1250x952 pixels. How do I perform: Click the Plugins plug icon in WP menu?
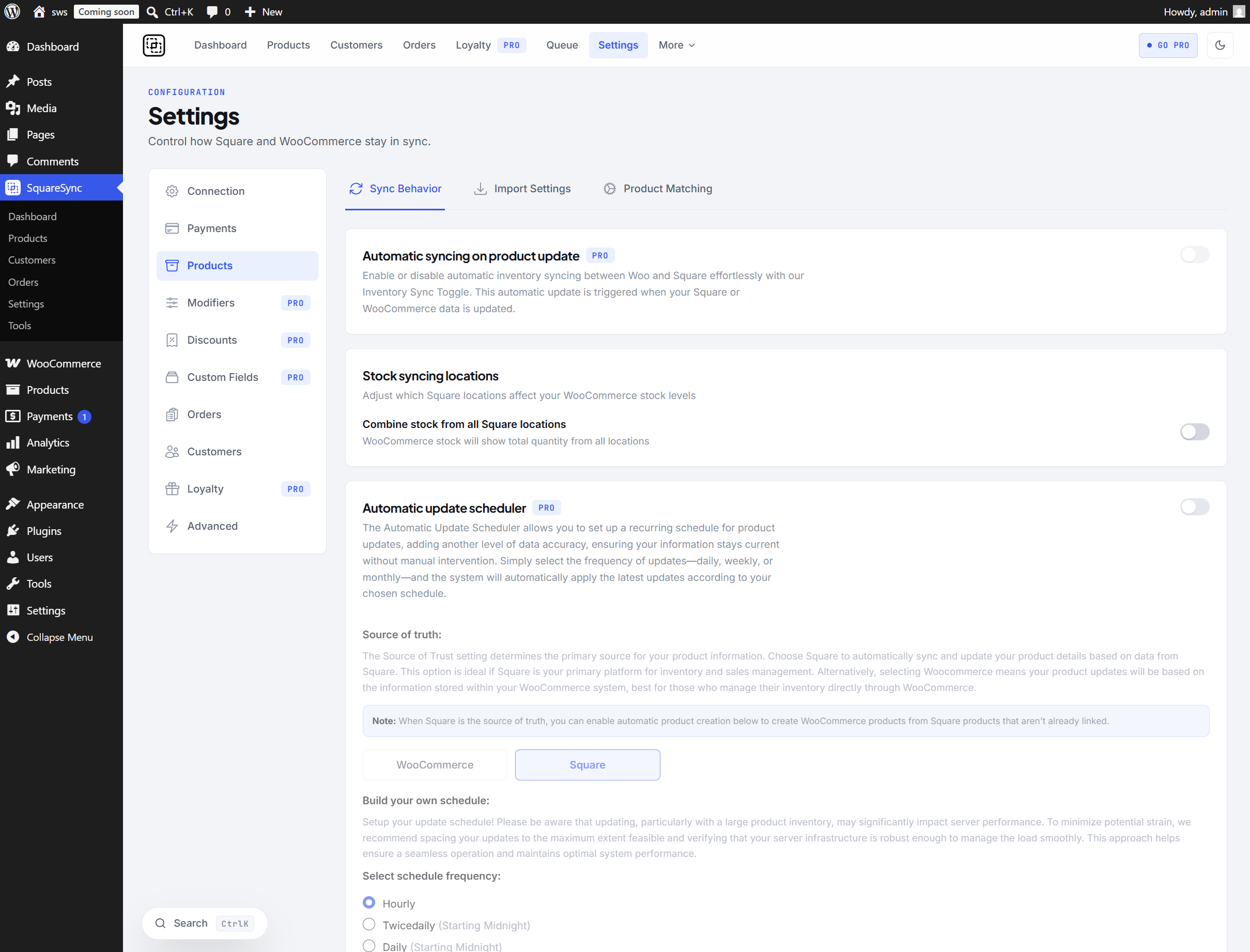(13, 531)
